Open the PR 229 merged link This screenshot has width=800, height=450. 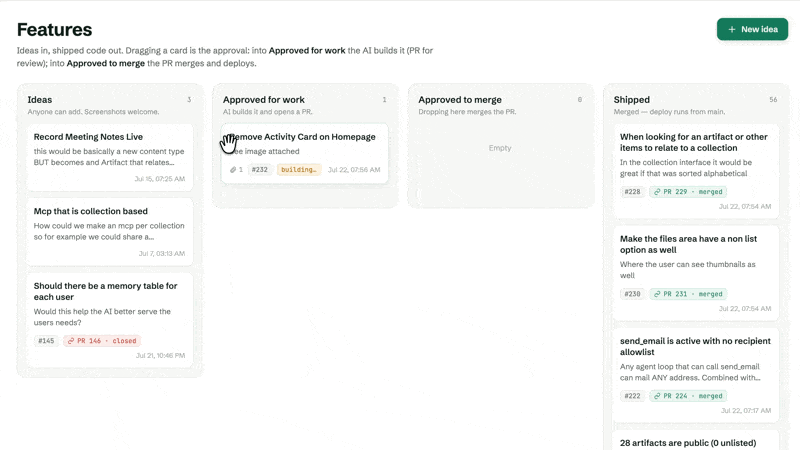pyautogui.click(x=688, y=192)
